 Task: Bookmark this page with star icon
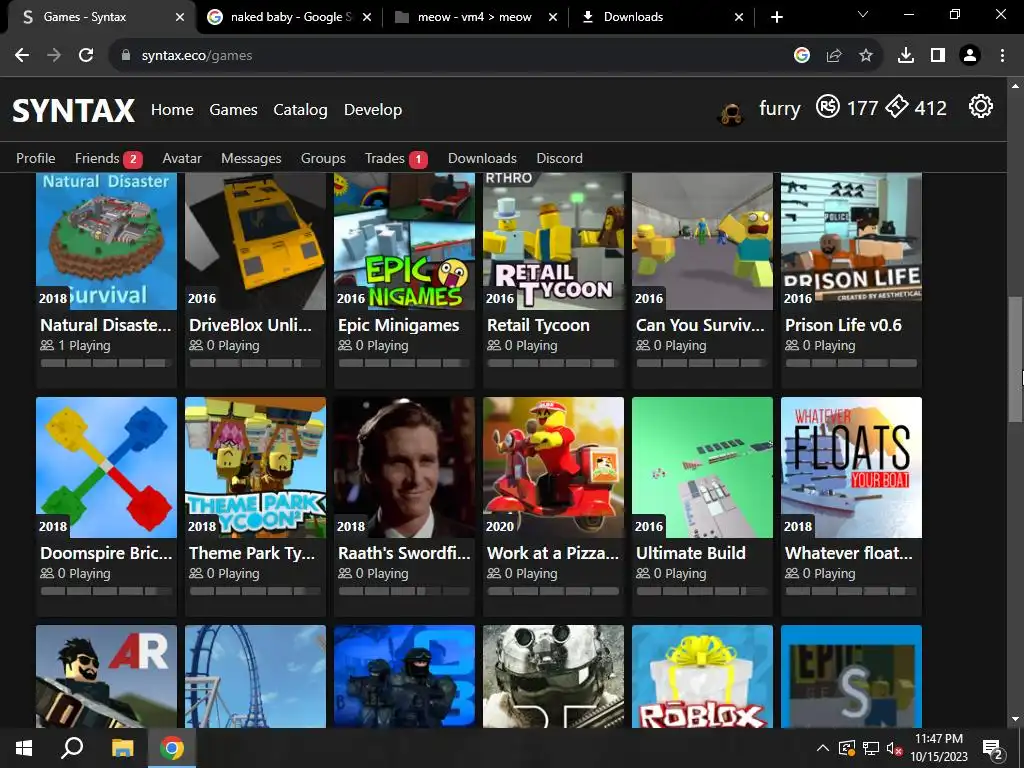tap(866, 56)
